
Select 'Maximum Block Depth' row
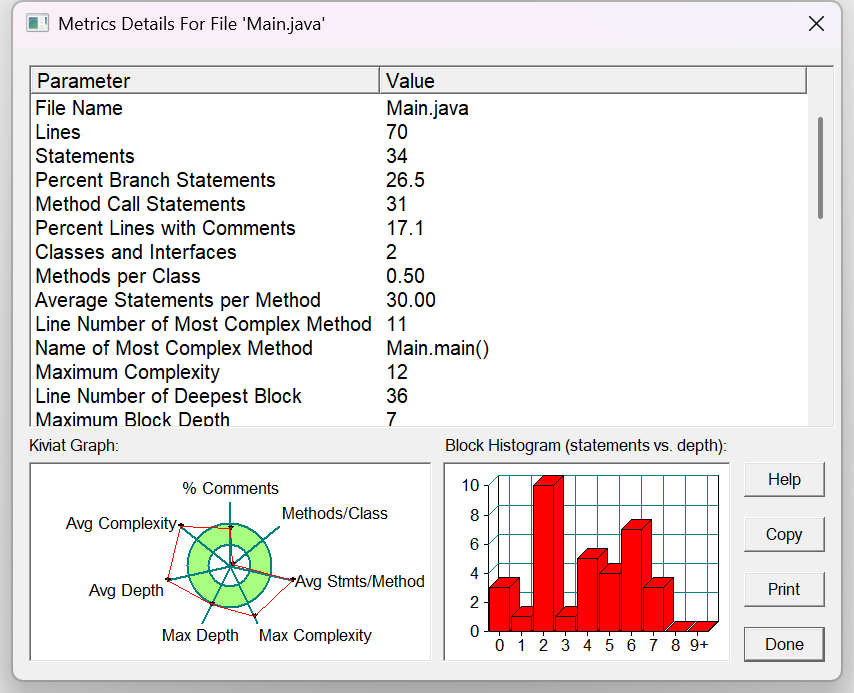click(418, 418)
